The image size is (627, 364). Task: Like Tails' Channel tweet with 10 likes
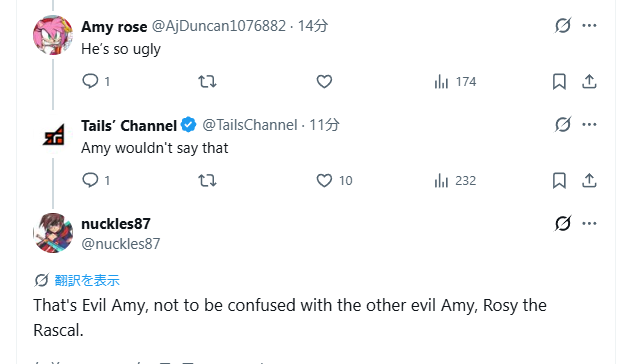tap(334, 180)
